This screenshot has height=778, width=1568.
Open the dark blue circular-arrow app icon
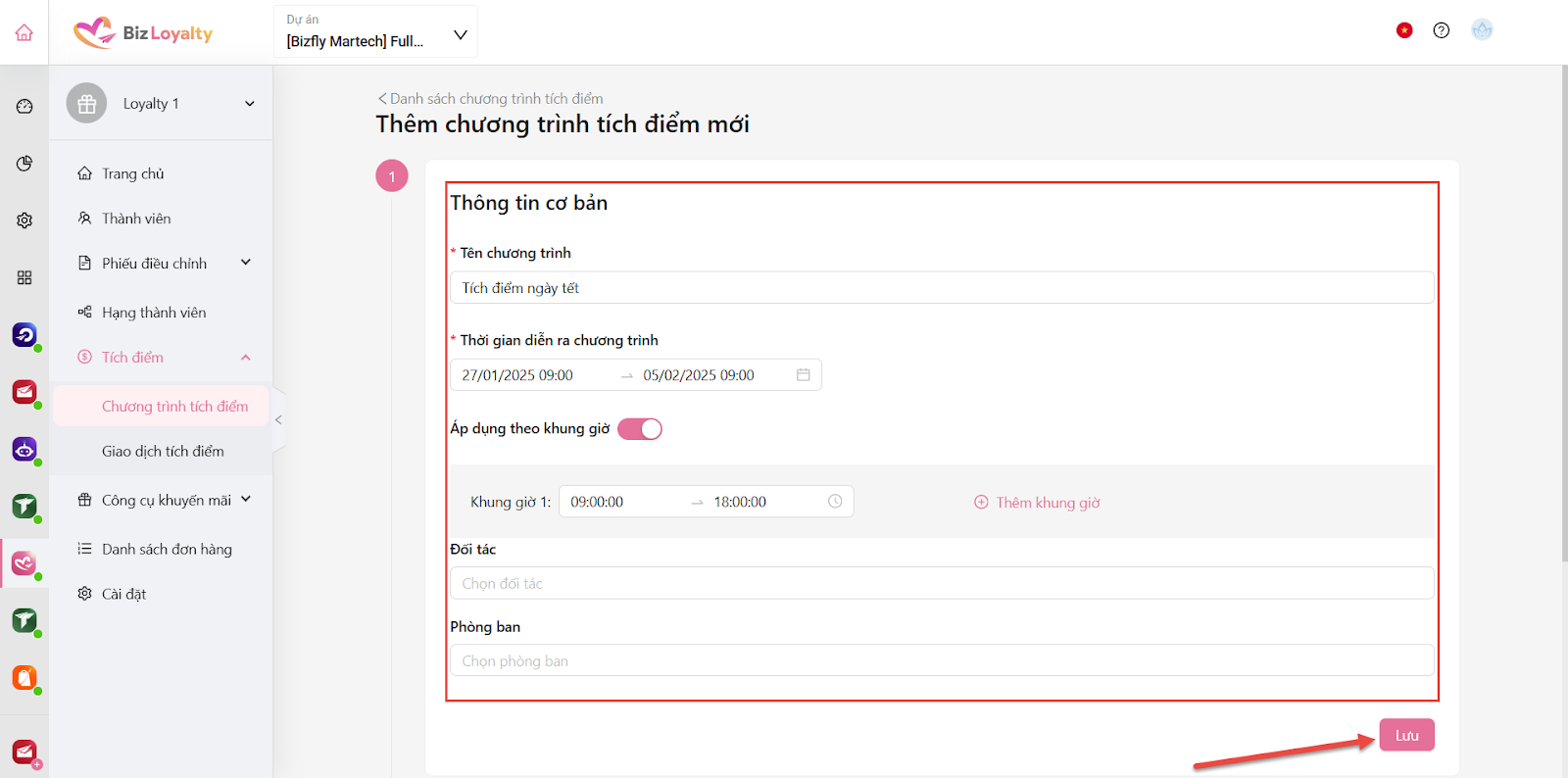point(24,335)
